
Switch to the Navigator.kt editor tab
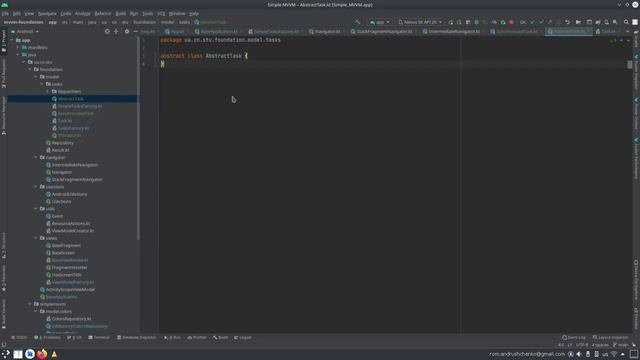coord(326,31)
